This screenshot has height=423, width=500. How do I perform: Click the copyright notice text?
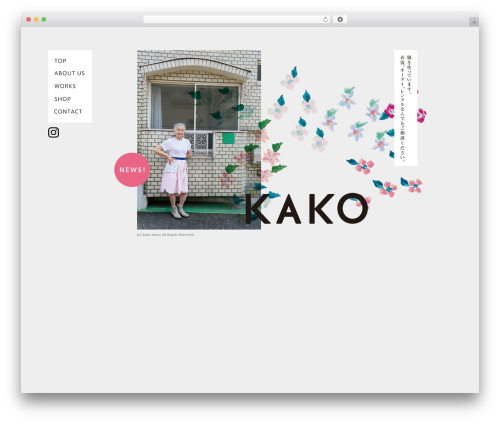click(166, 235)
